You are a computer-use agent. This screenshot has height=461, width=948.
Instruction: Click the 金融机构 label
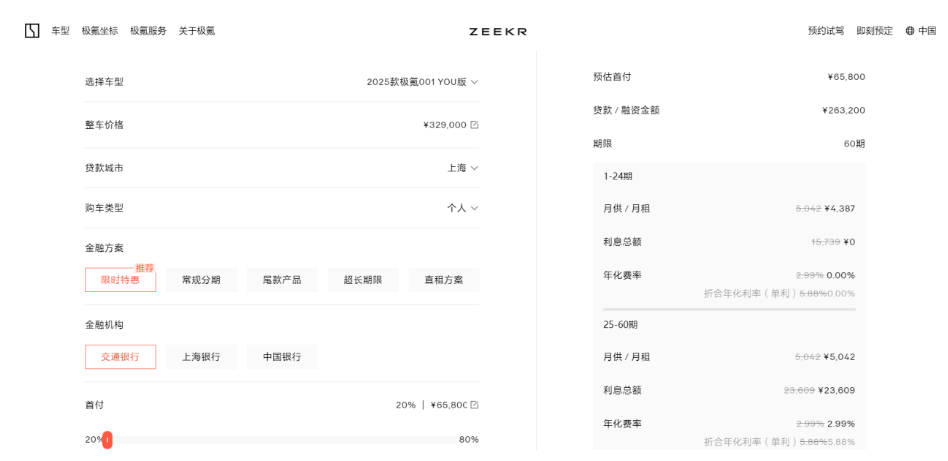point(104,325)
